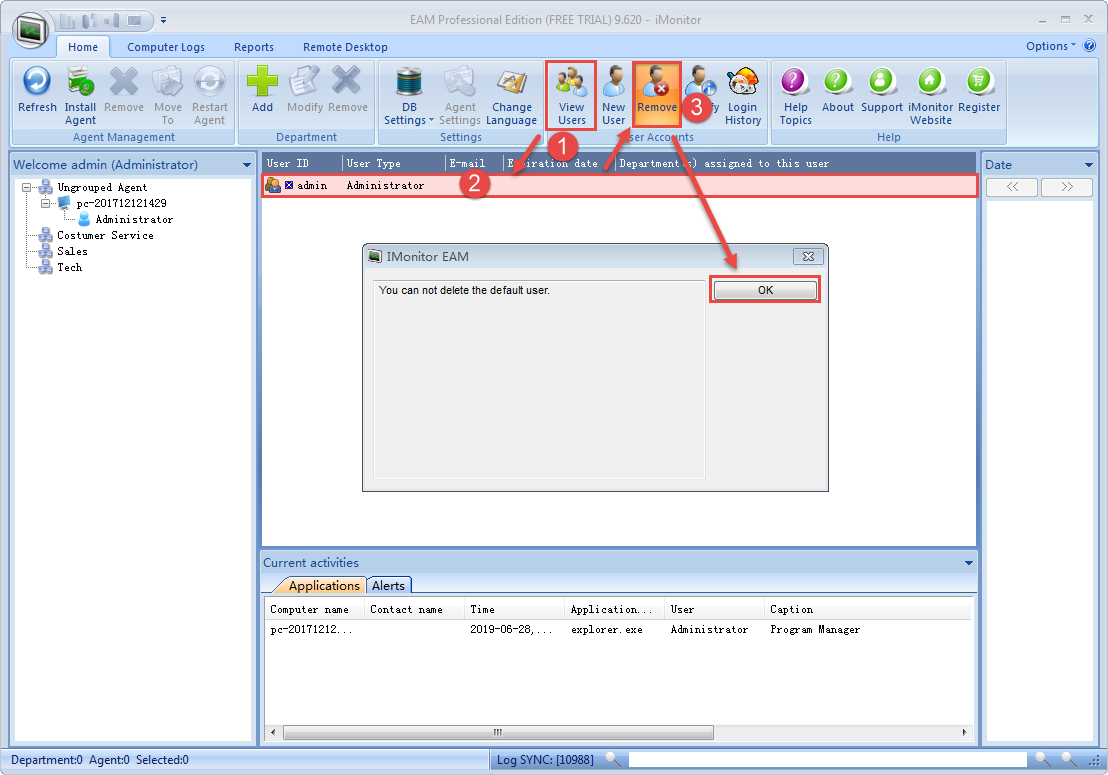The image size is (1108, 775).
Task: Click the Restart Agent icon
Action: pyautogui.click(x=210, y=96)
